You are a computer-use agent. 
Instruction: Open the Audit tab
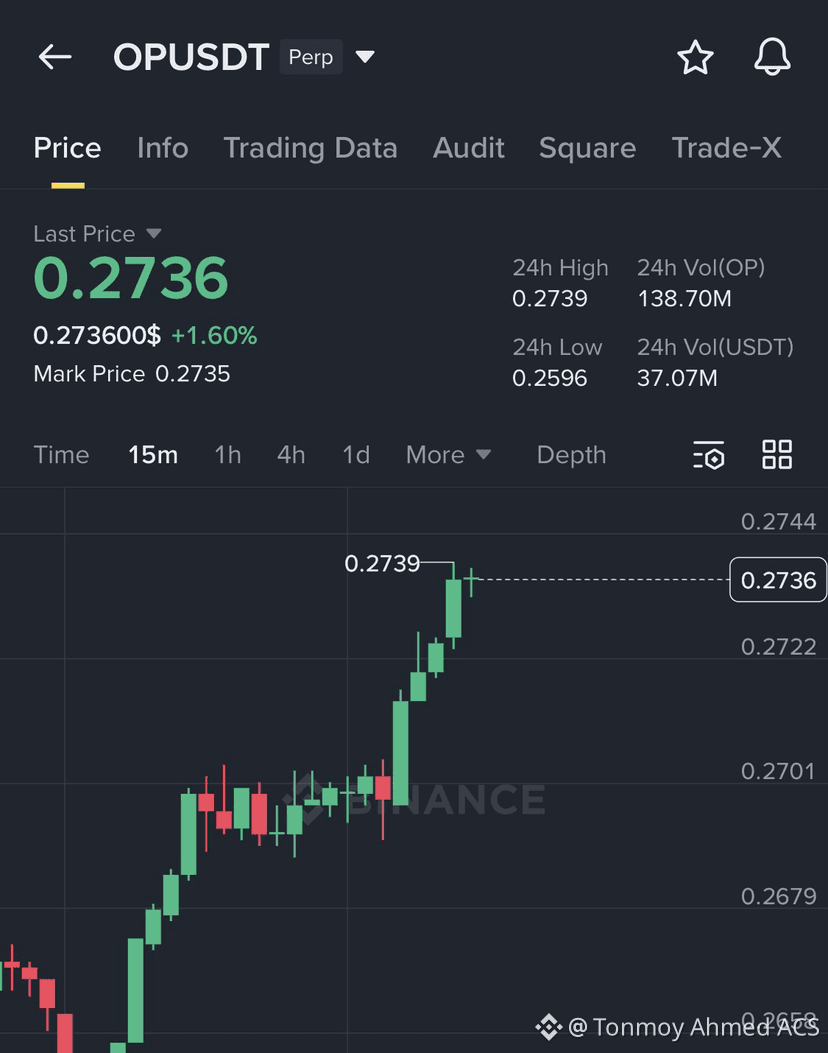coord(469,148)
